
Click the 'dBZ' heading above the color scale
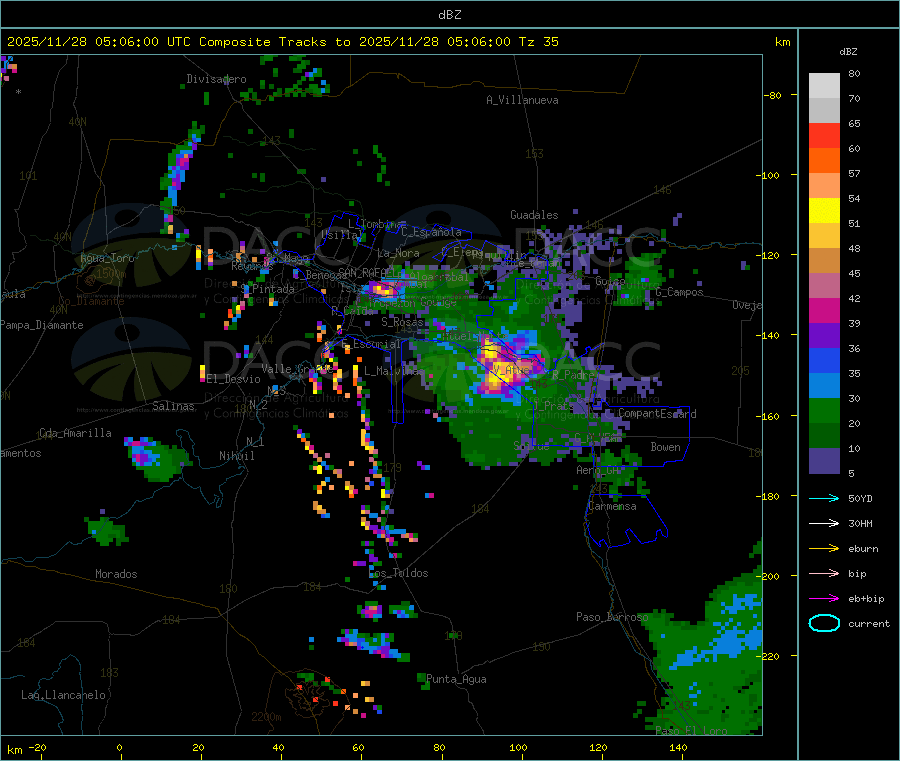click(848, 52)
